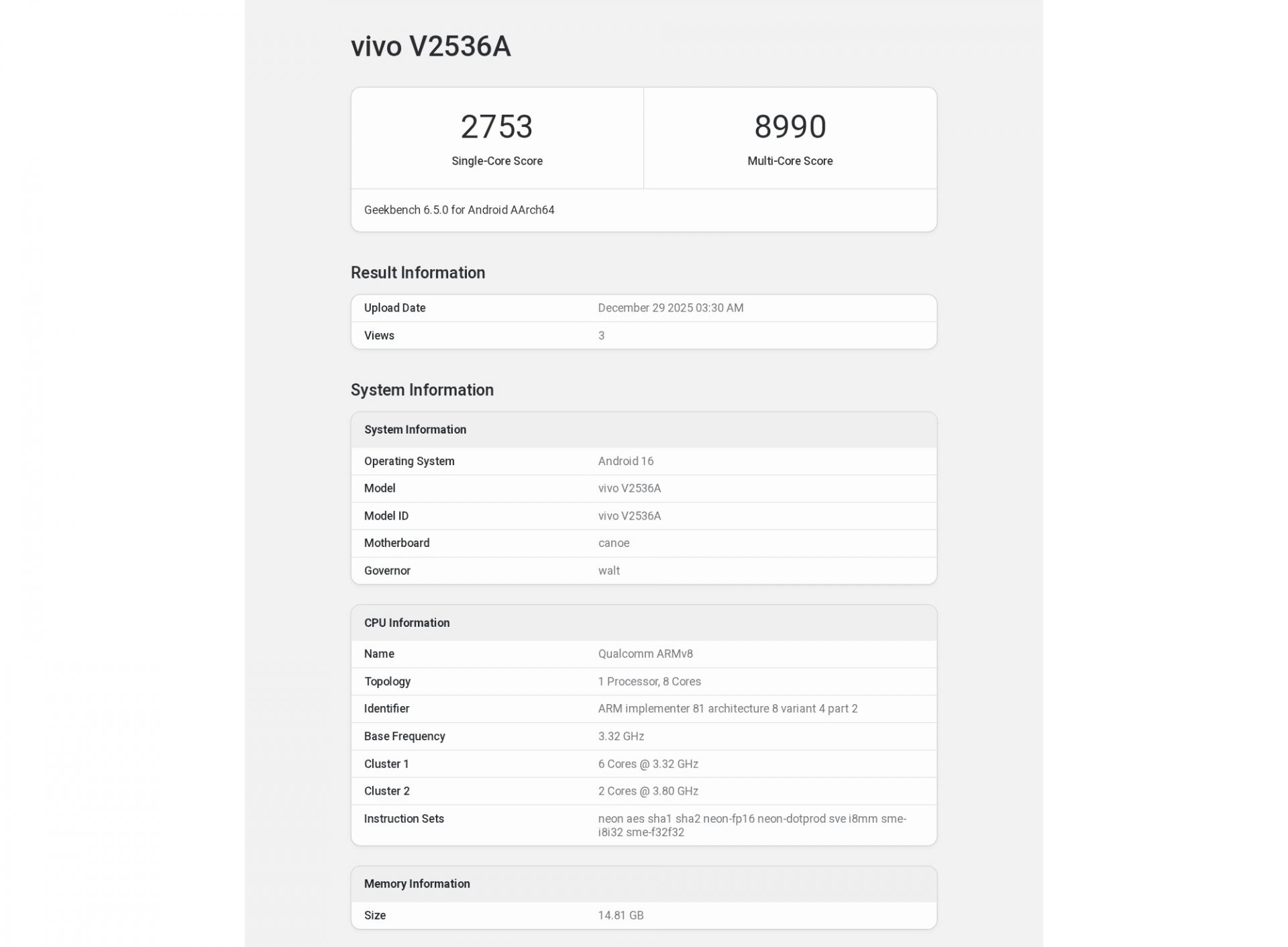This screenshot has width=1288, height=947.
Task: Click the vivo V2536A page title
Action: [x=431, y=46]
